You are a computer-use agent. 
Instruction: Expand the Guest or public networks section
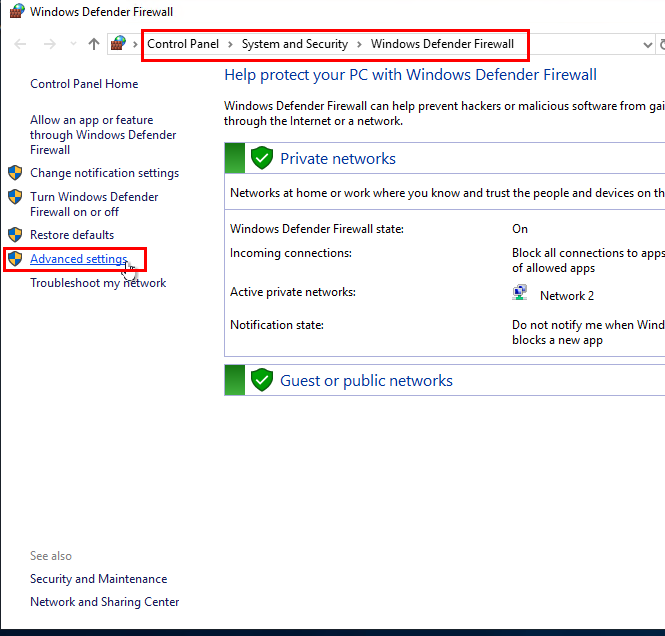click(444, 380)
